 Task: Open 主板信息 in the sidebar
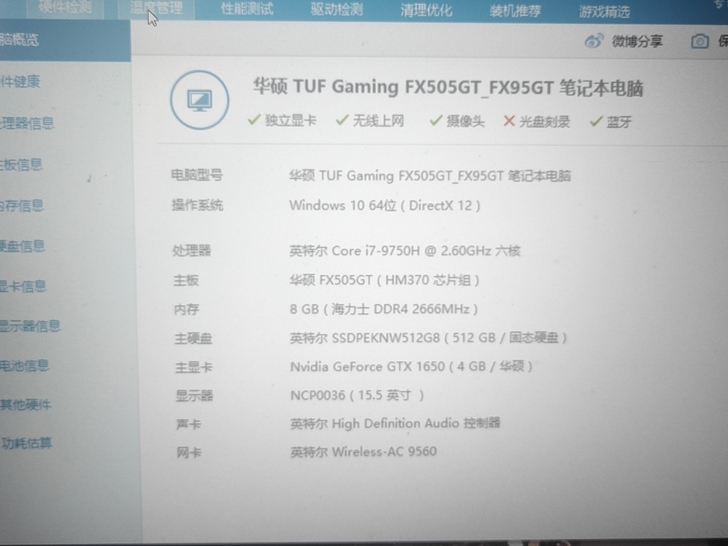tap(21, 164)
